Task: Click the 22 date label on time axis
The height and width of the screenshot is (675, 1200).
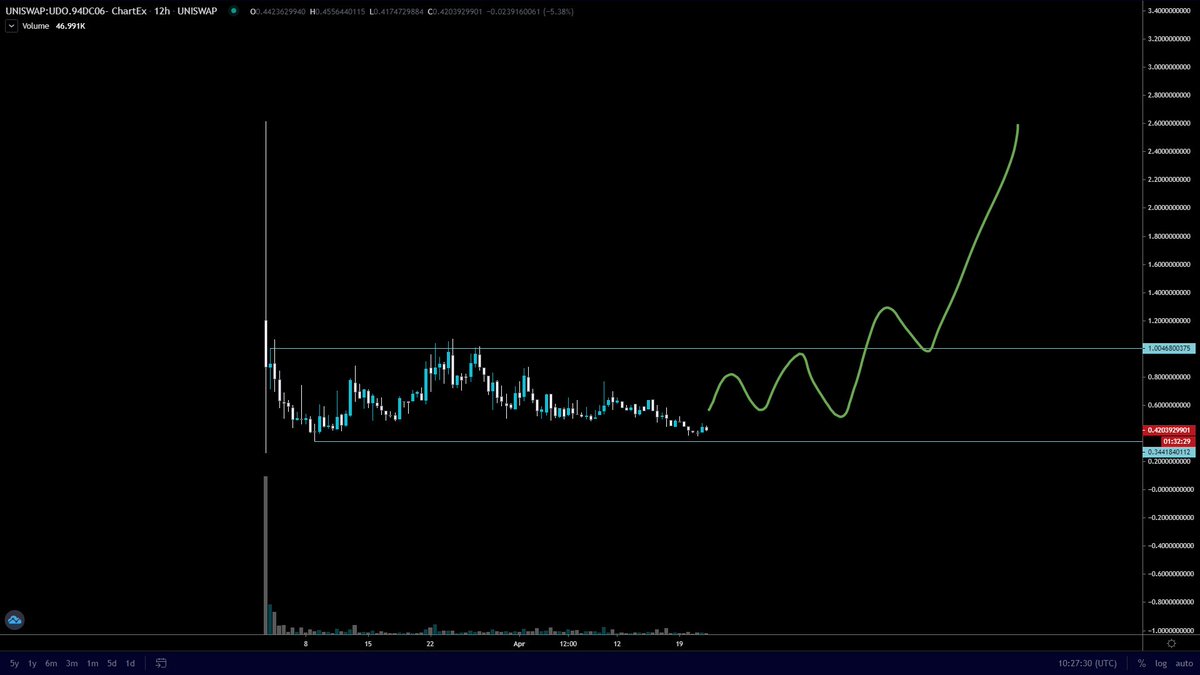Action: point(430,644)
